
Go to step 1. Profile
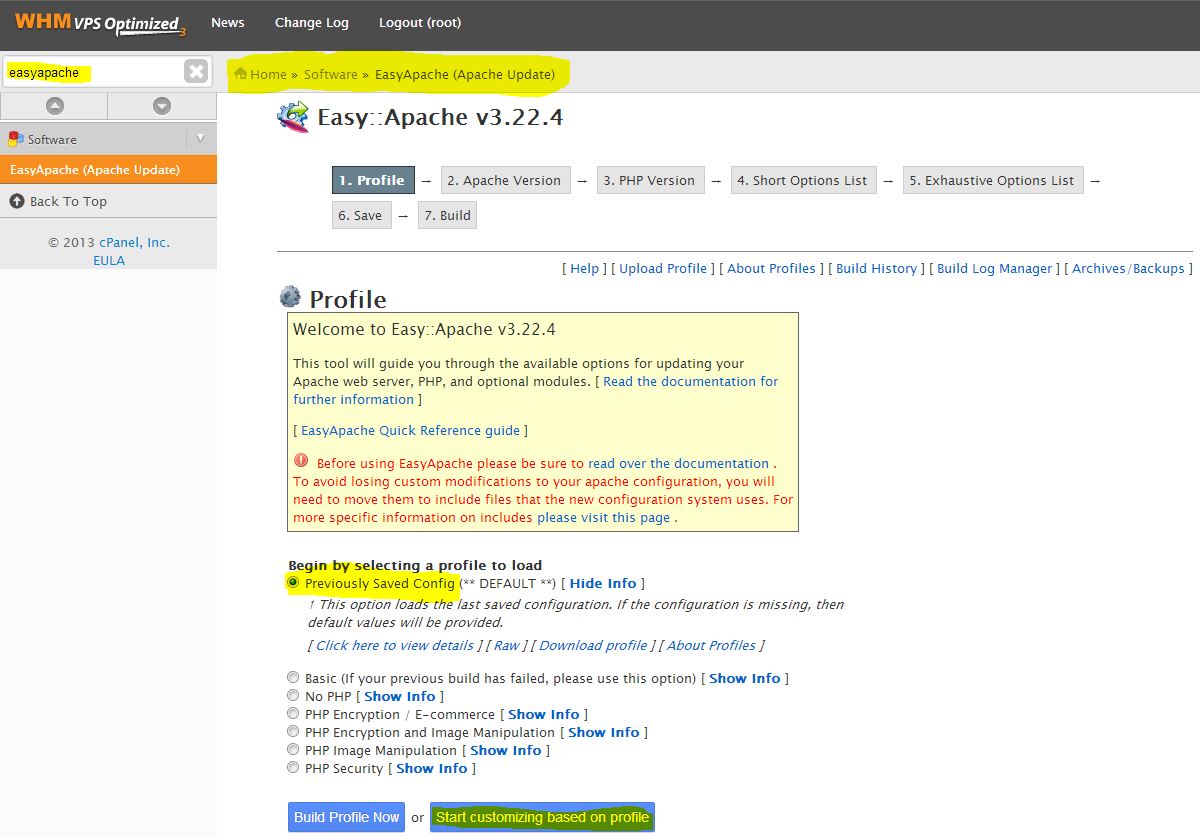click(373, 180)
